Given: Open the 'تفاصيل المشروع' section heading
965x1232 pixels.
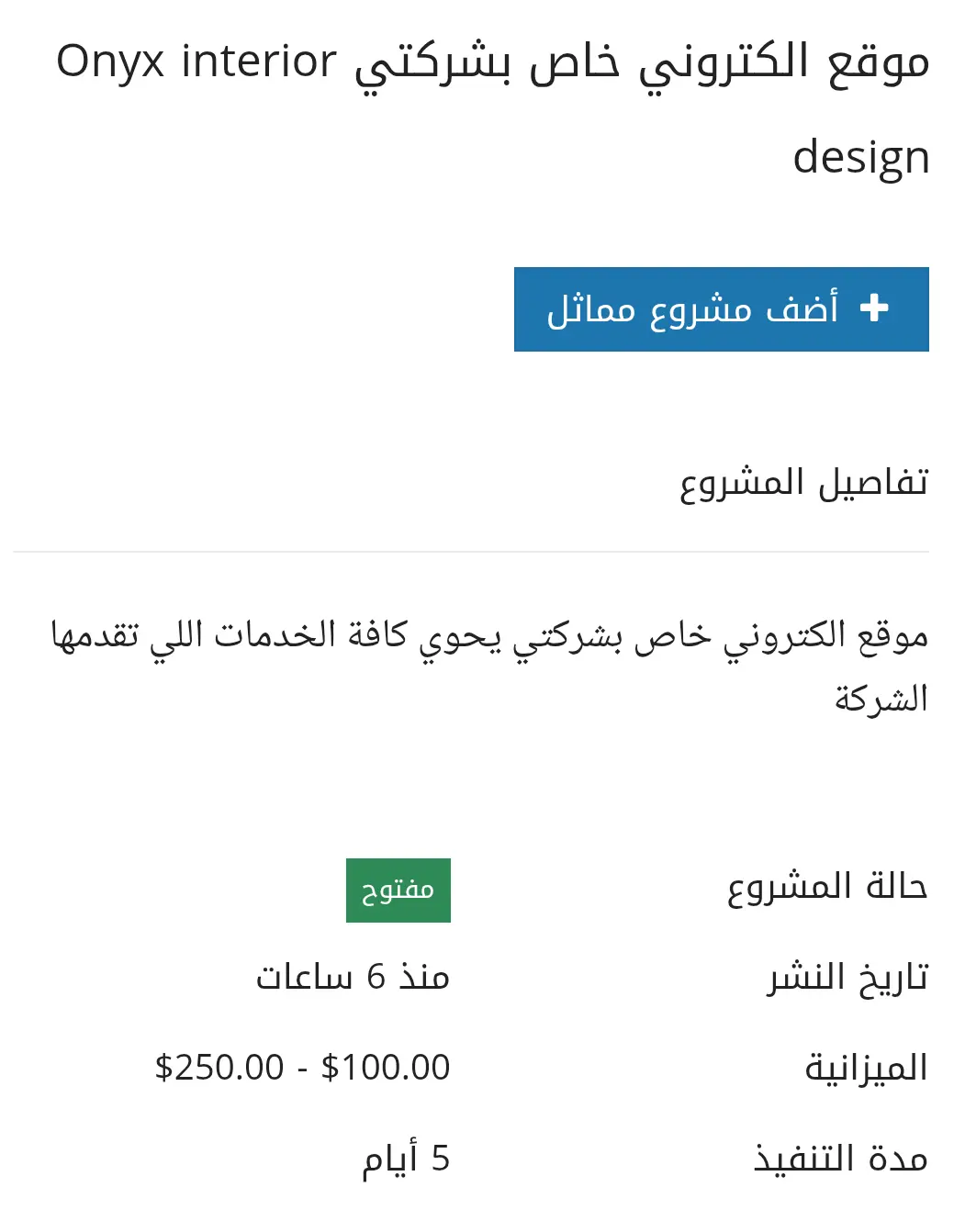Looking at the screenshot, I should (x=803, y=483).
